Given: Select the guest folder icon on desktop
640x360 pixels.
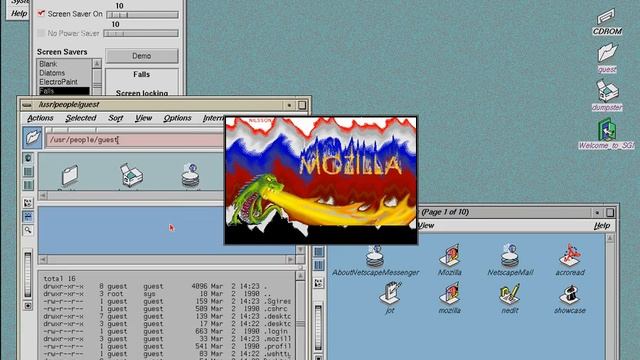Looking at the screenshot, I should (607, 53).
